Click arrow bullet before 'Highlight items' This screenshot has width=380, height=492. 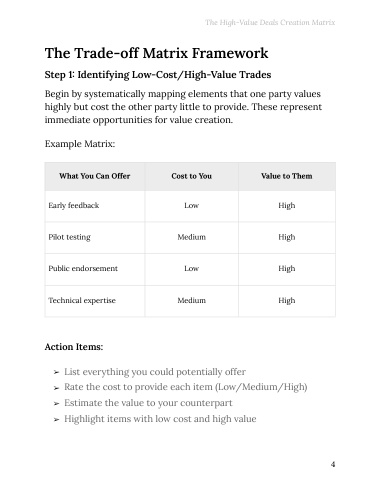[x=56, y=420]
